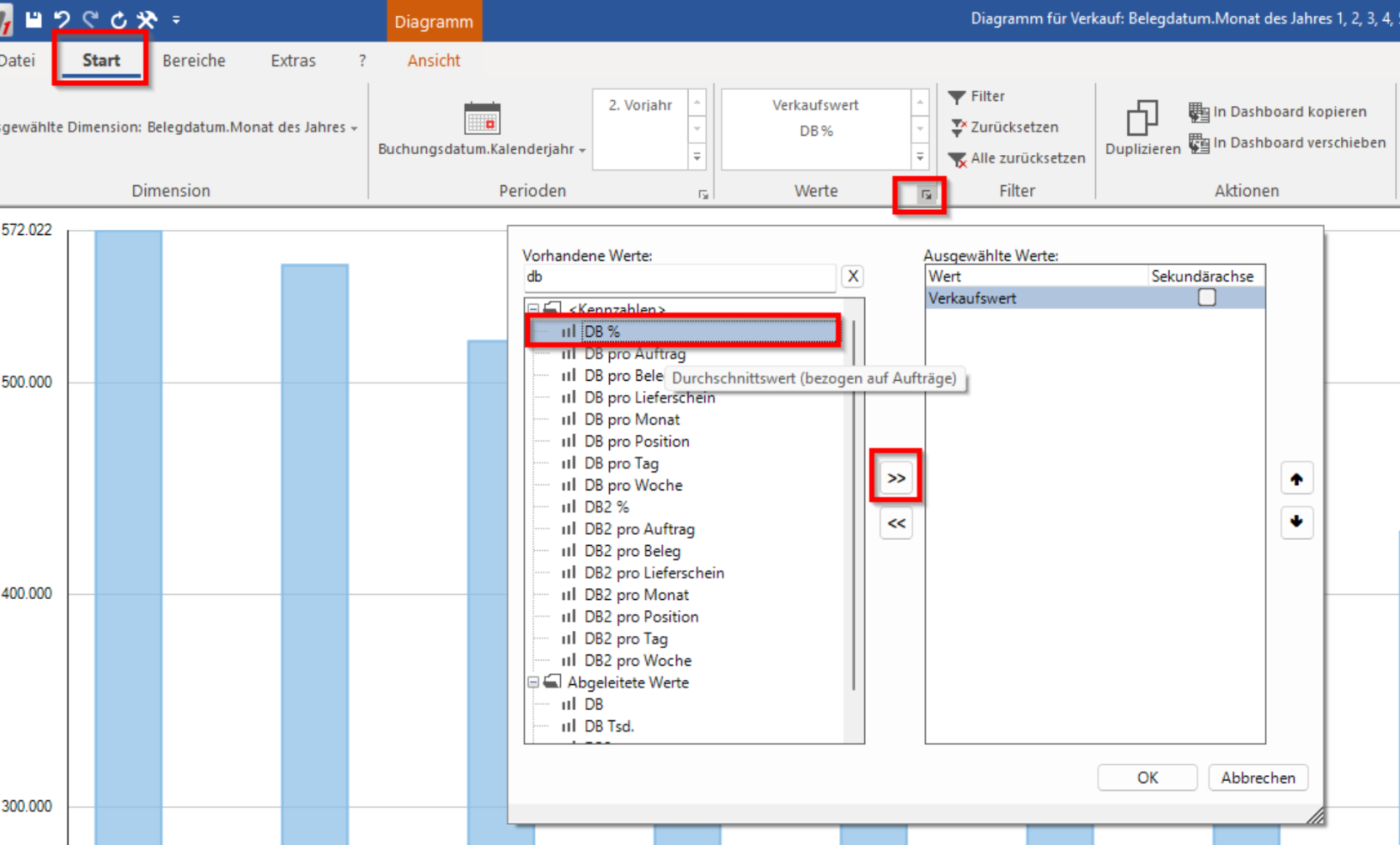The image size is (1400, 845).
Task: Open the Datei menu
Action: click(x=17, y=61)
